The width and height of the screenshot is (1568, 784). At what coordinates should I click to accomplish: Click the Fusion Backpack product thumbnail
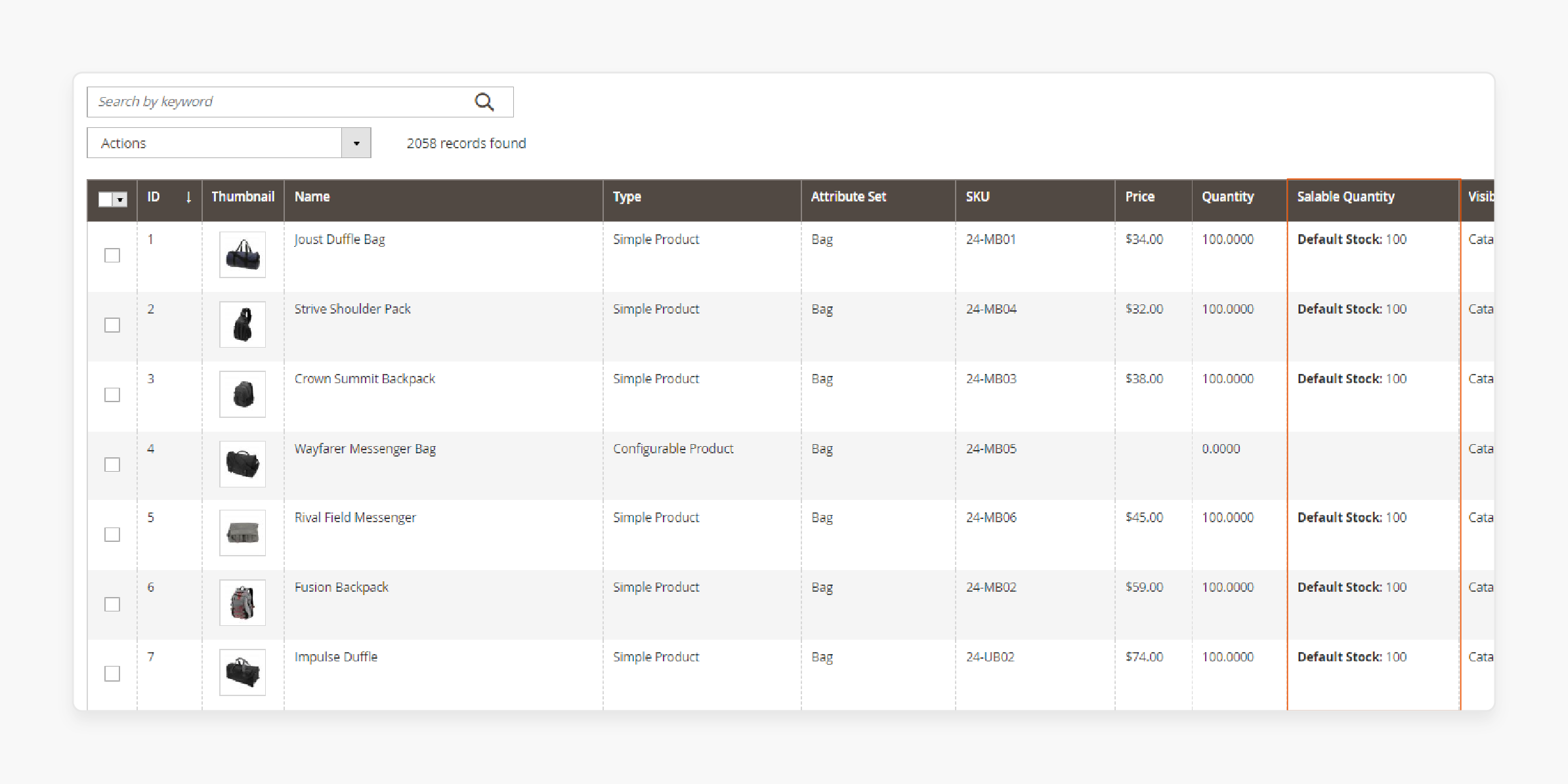242,602
